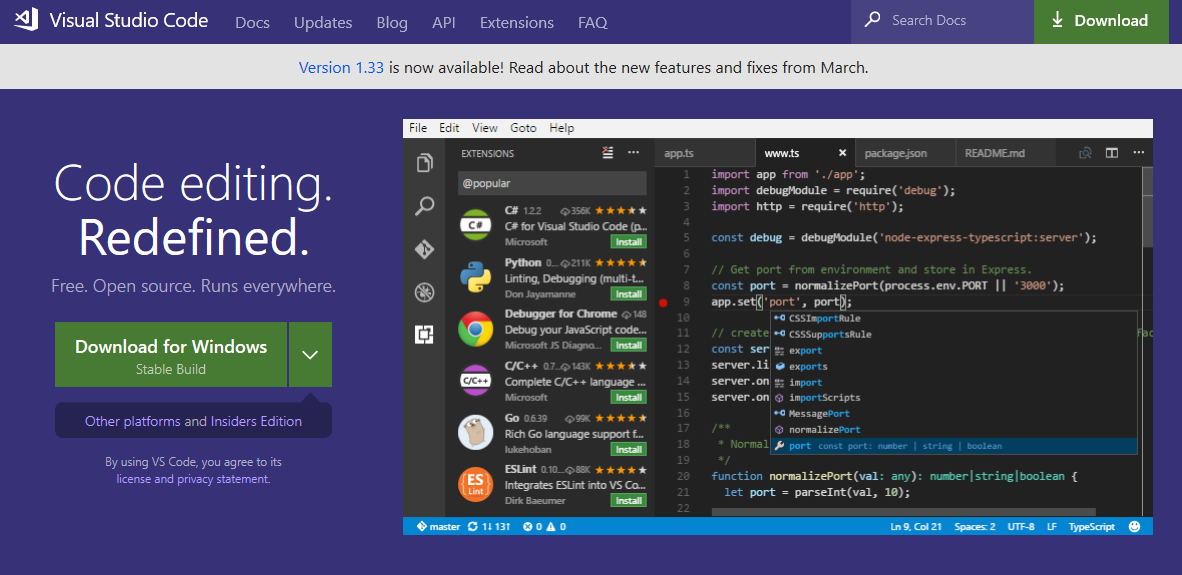1182x575 pixels.
Task: Click the Debugger for Chrome logo
Action: [x=476, y=329]
